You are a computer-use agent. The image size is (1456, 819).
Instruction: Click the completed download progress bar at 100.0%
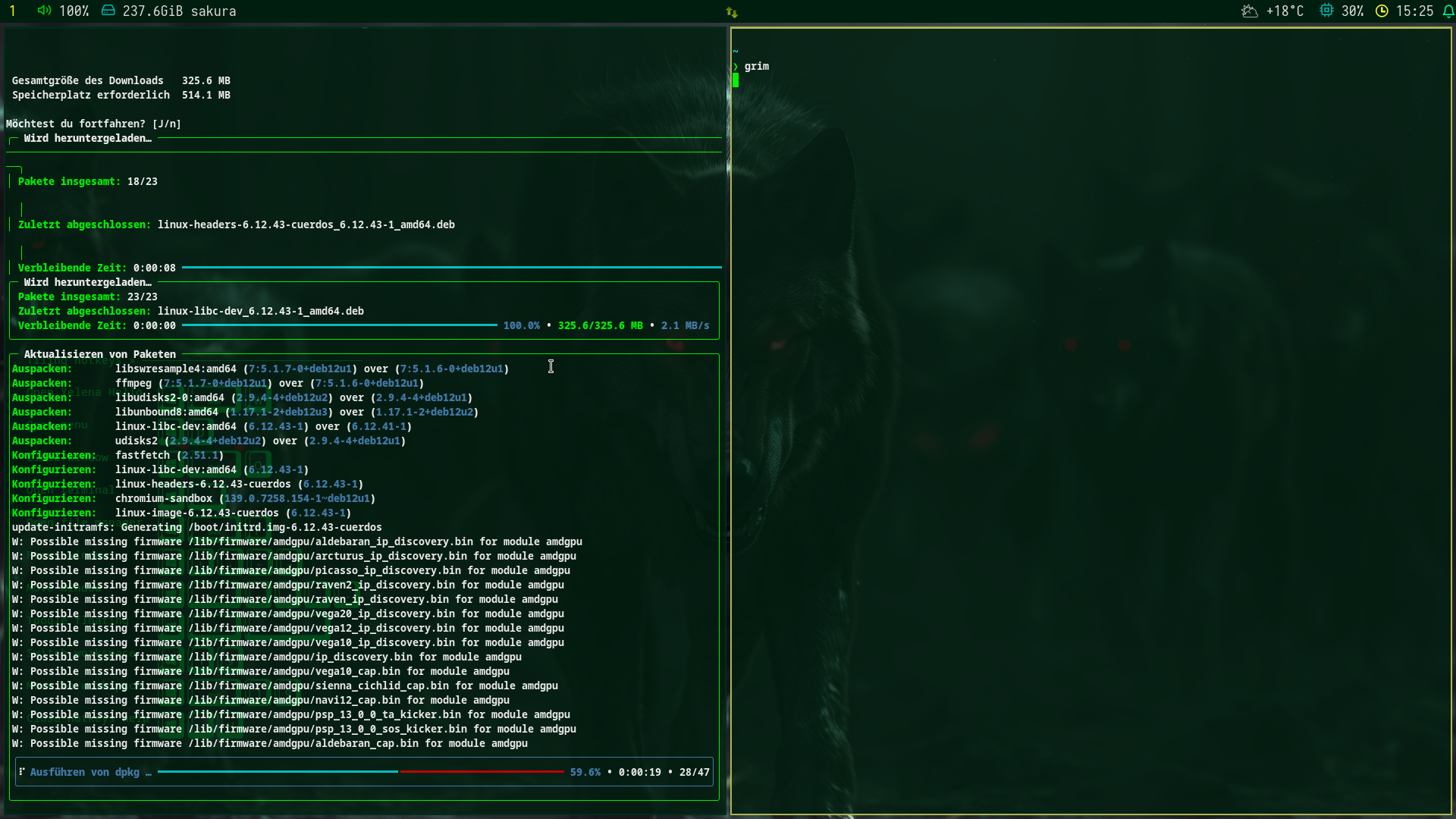(339, 325)
